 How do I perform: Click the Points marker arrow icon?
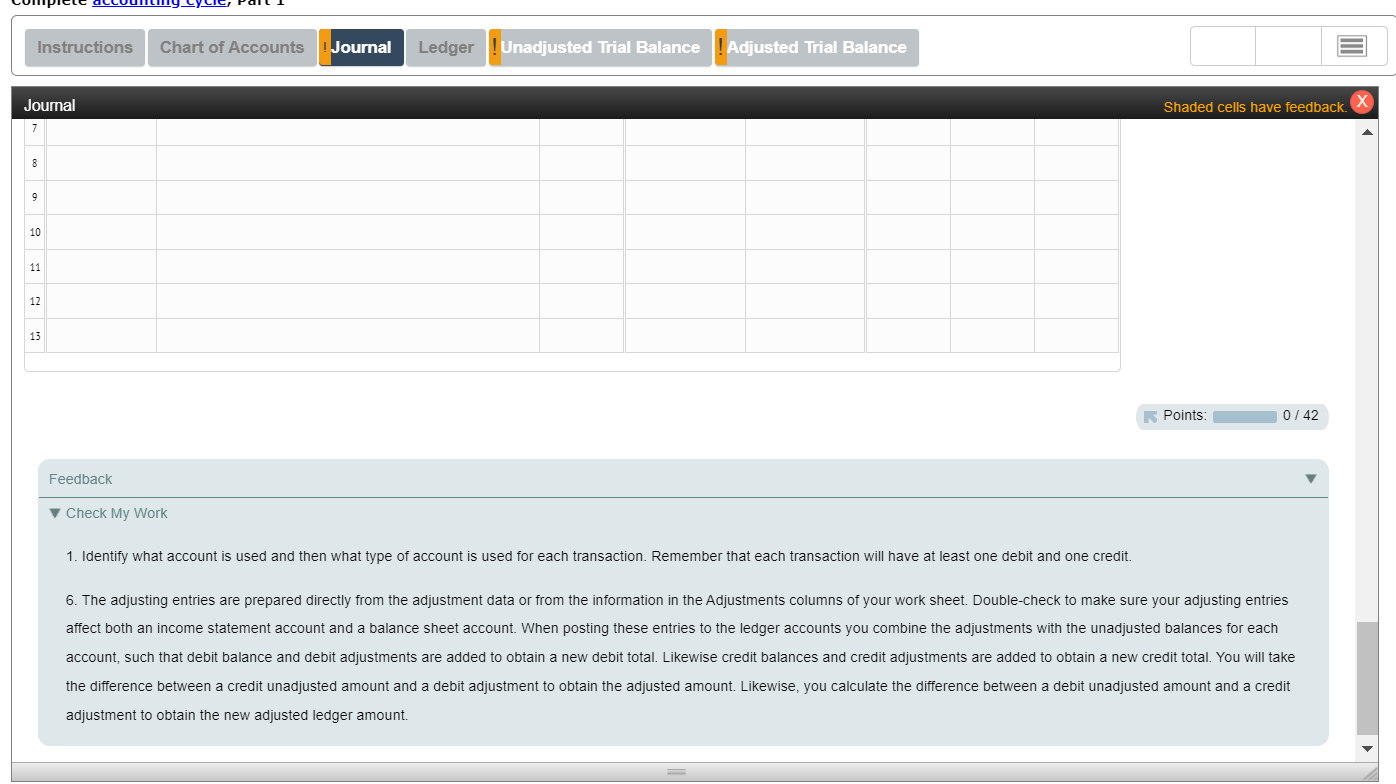1152,416
